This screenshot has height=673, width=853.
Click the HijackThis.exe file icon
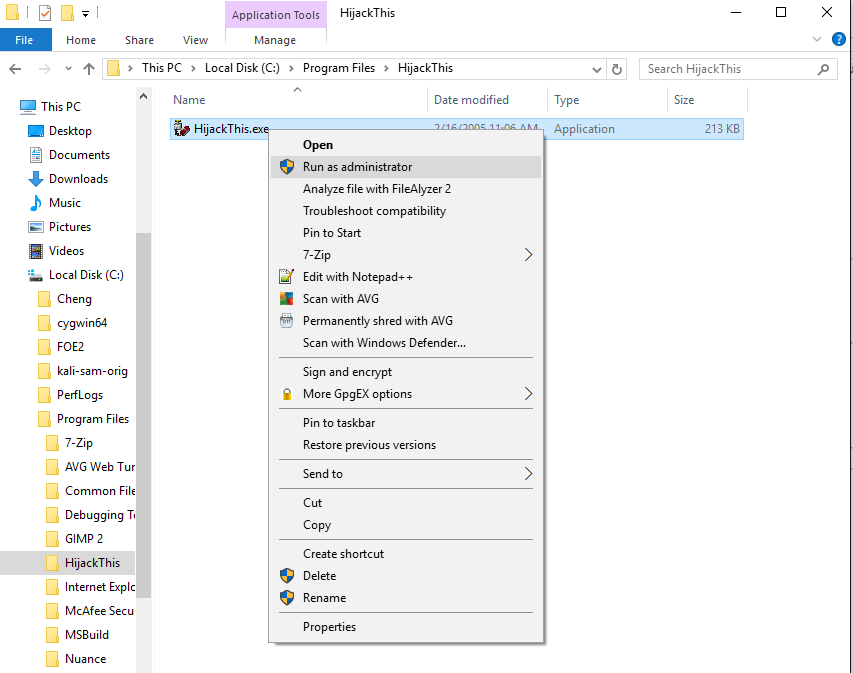coord(182,129)
